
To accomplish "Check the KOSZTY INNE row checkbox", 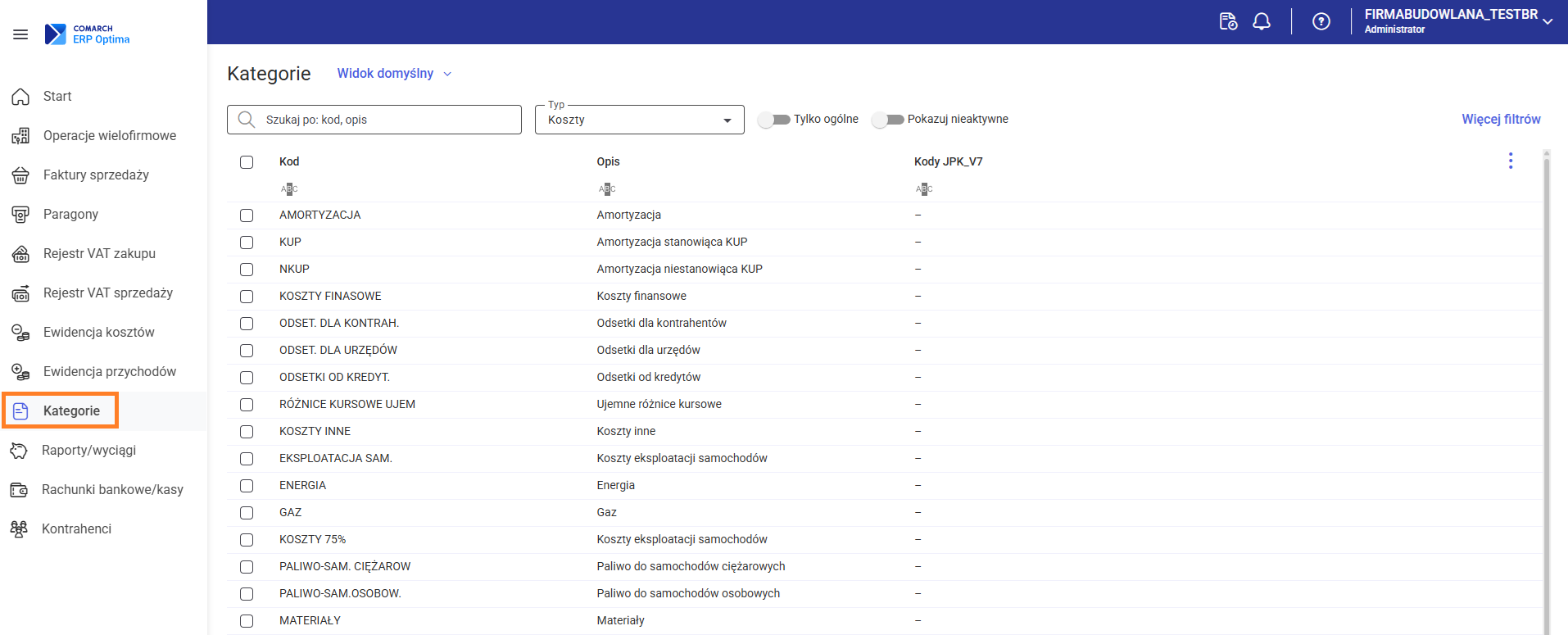I will (247, 432).
